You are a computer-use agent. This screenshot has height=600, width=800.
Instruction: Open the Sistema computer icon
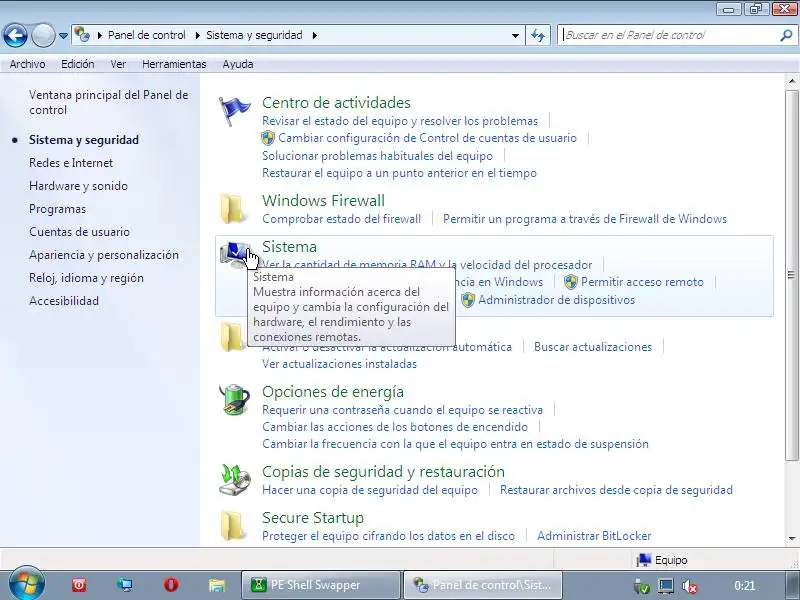pyautogui.click(x=234, y=254)
